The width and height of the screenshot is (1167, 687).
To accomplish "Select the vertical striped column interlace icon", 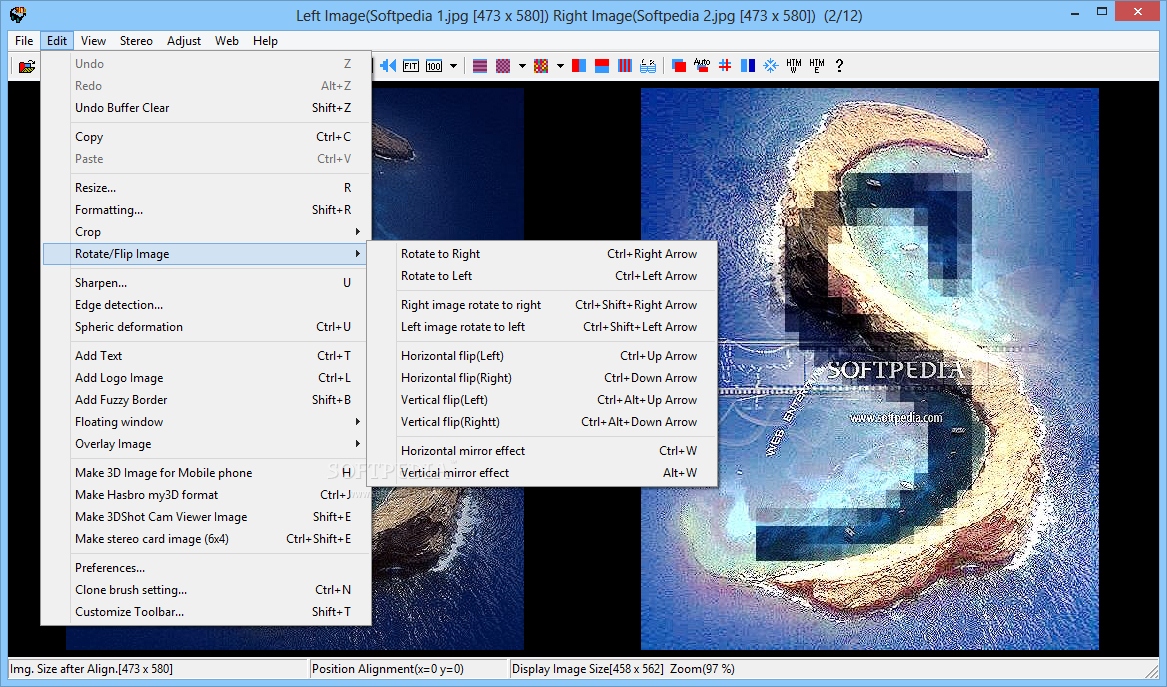I will [625, 65].
